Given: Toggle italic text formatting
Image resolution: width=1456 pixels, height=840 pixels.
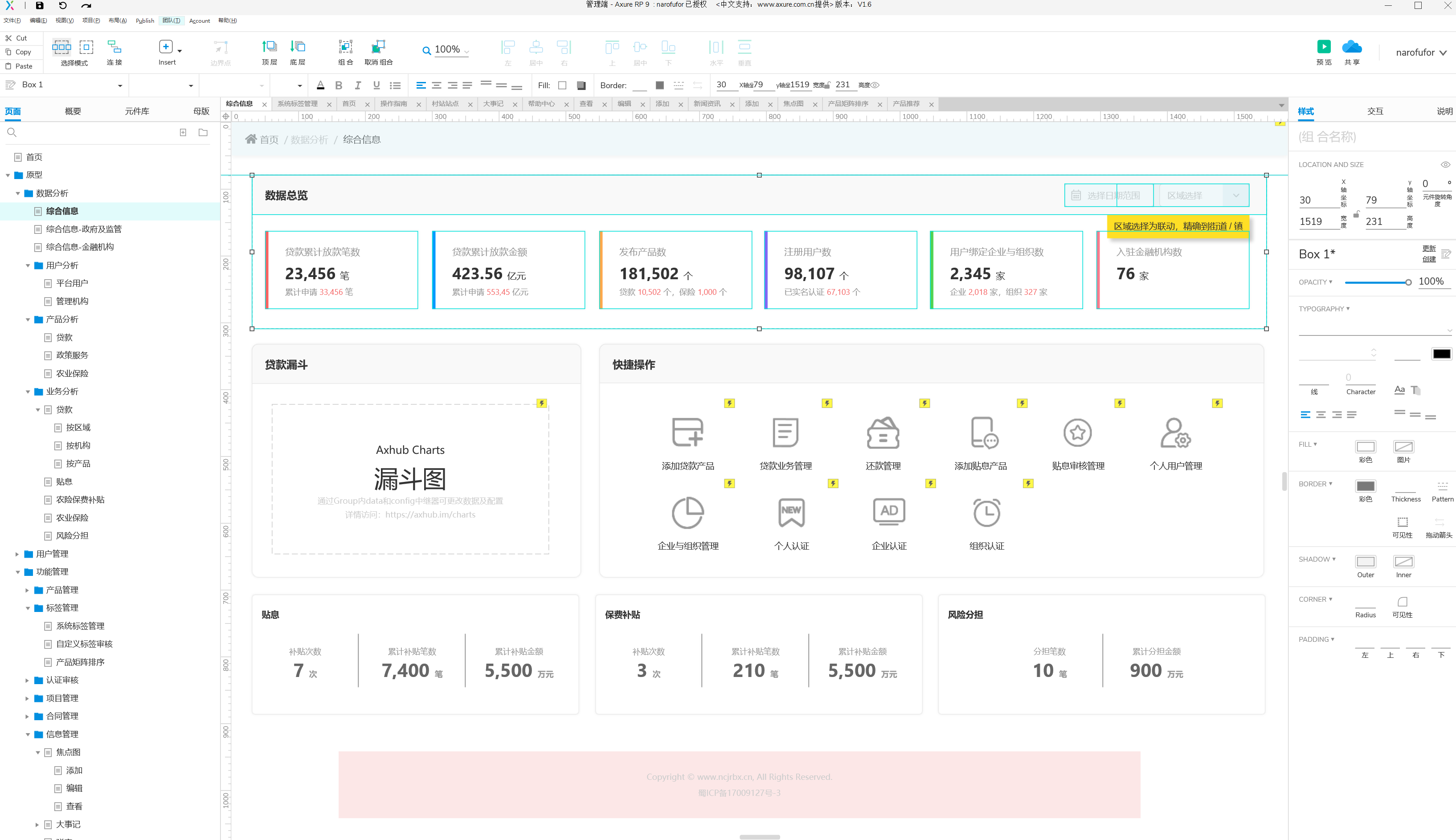Looking at the screenshot, I should point(358,86).
